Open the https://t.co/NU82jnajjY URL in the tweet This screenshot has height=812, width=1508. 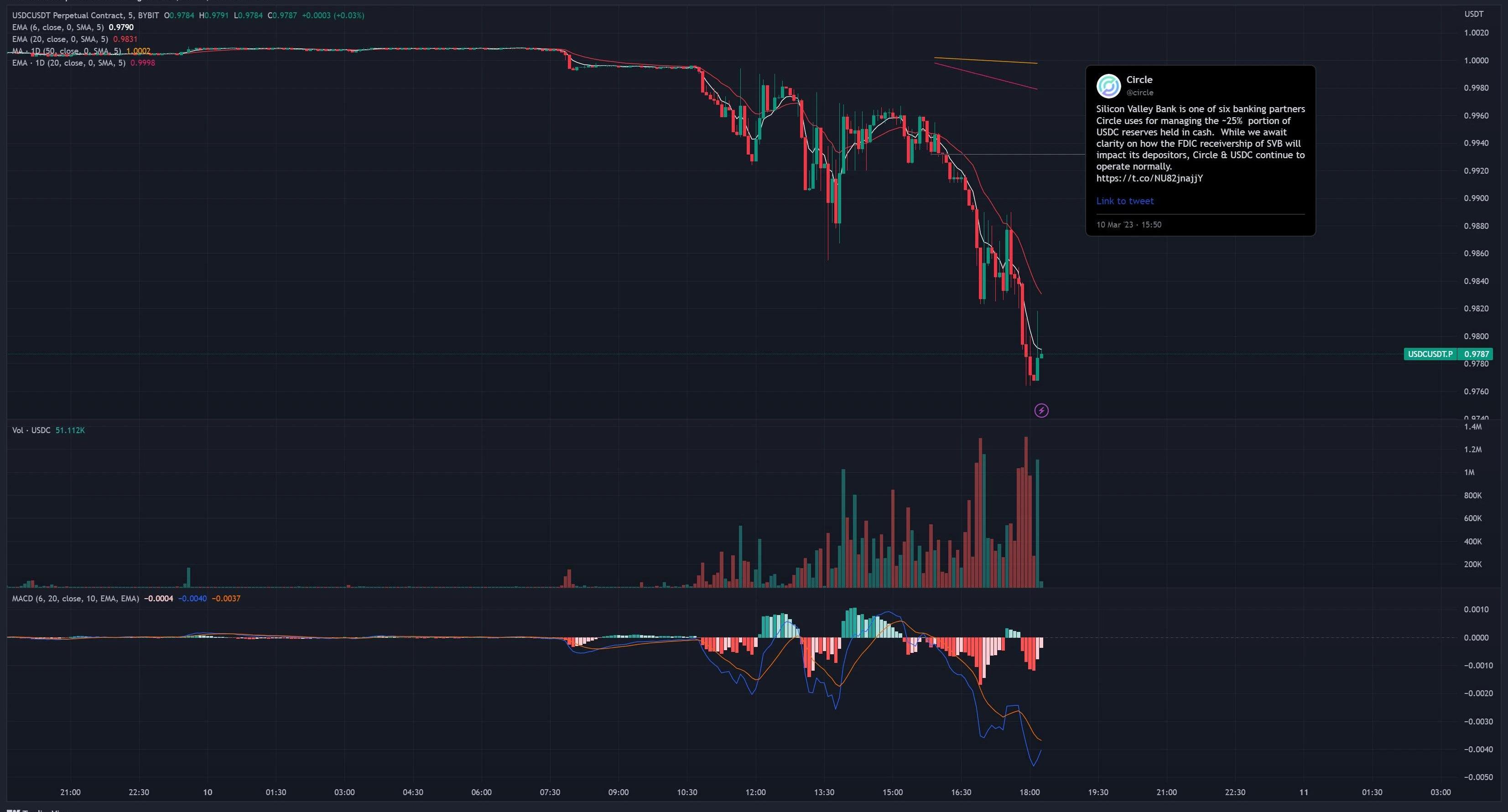(x=1150, y=178)
